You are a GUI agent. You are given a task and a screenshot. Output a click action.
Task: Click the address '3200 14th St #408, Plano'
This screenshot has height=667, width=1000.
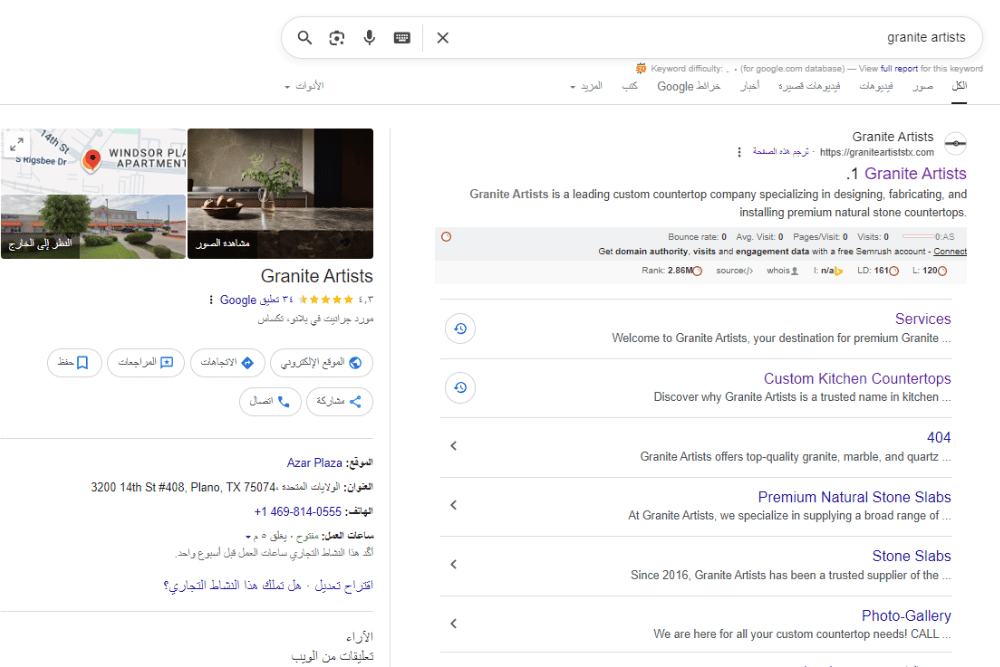pos(184,488)
